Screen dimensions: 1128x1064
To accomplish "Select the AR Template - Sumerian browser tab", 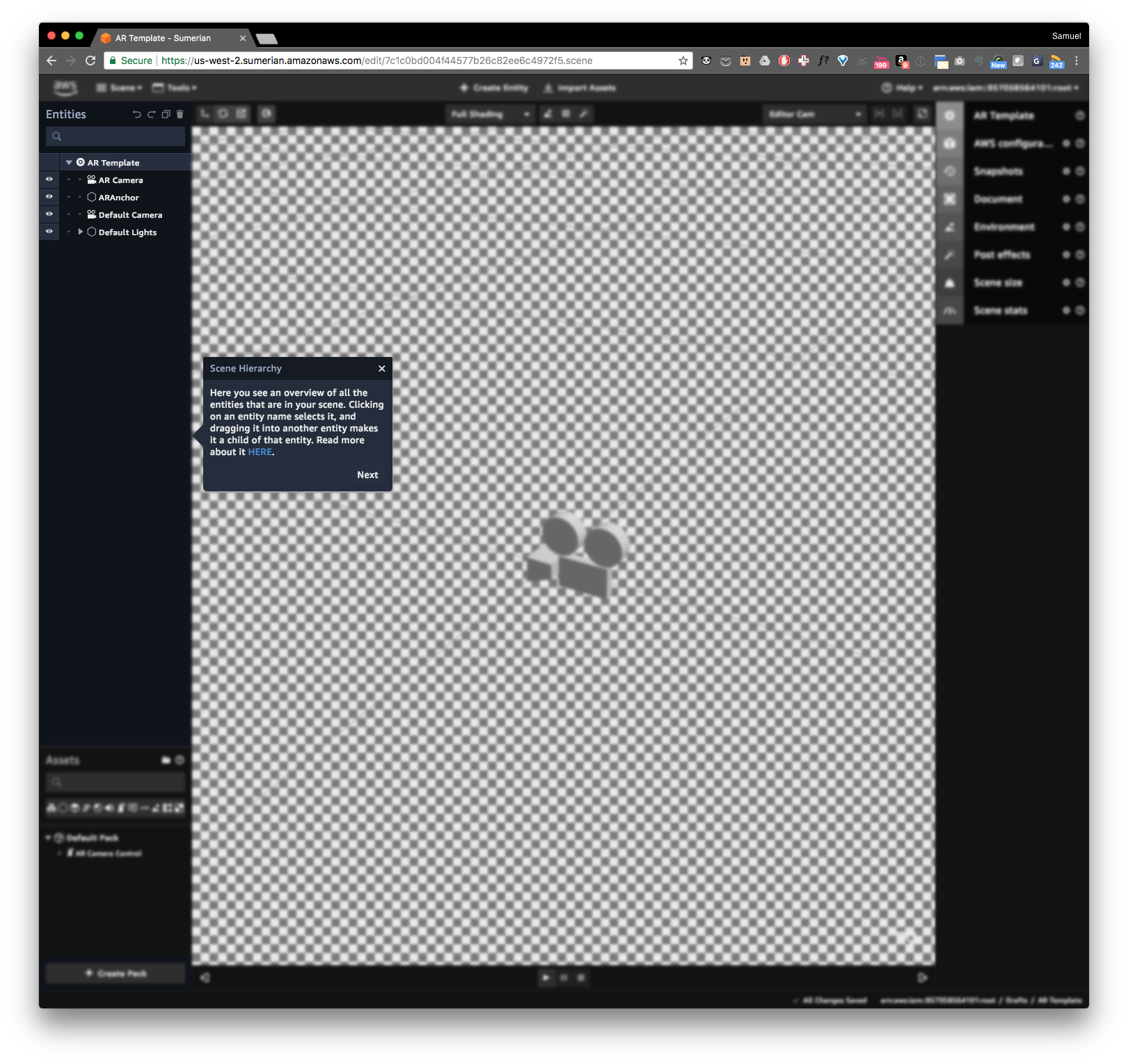I will coord(173,38).
